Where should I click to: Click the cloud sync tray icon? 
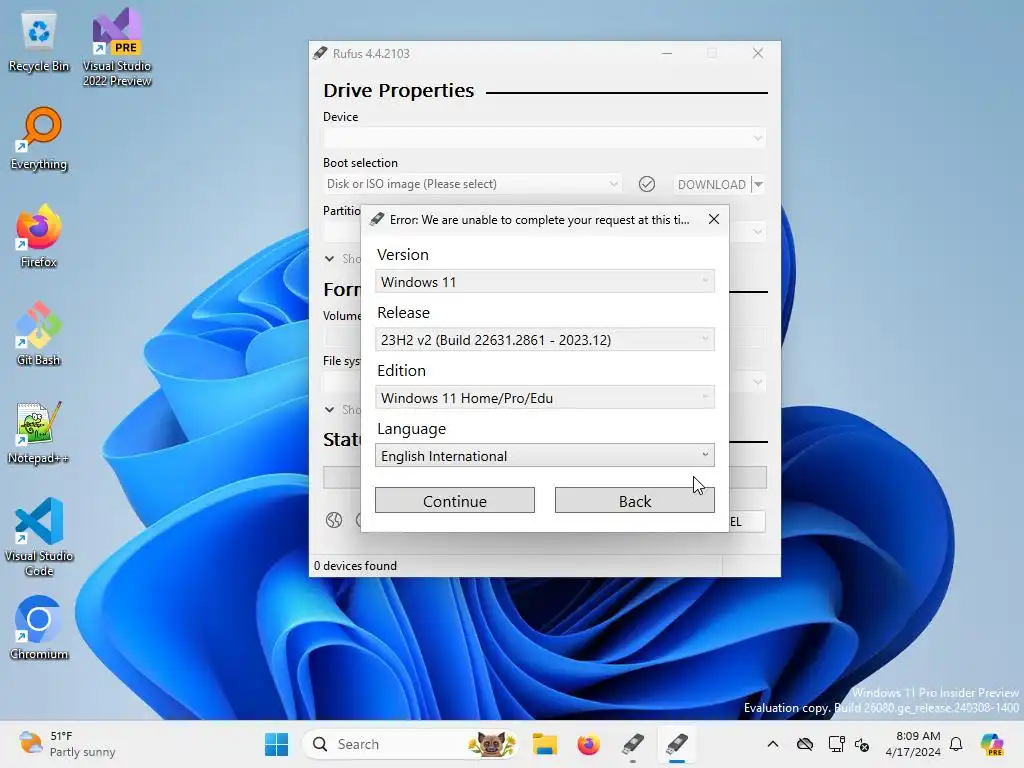tap(805, 744)
